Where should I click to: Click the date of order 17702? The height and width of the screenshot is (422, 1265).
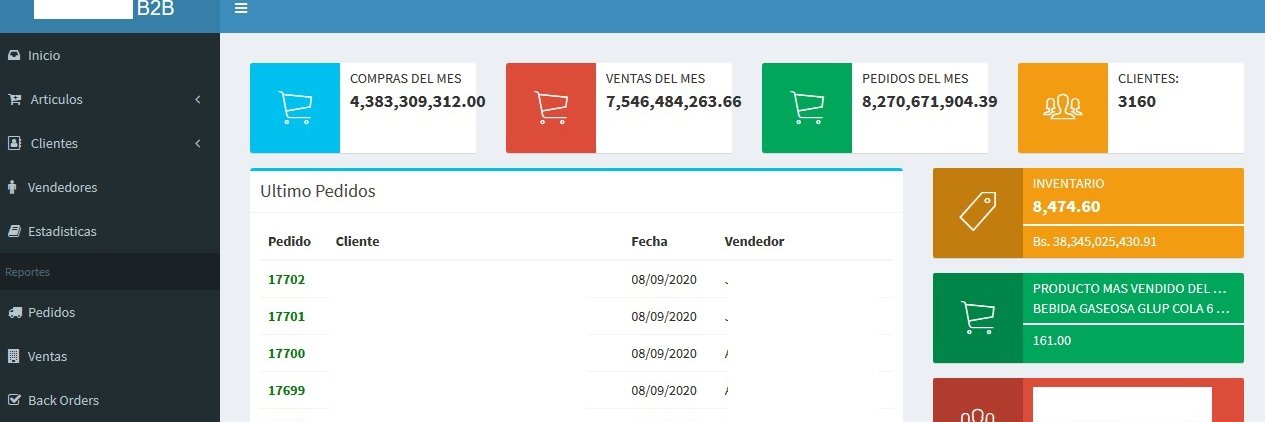coord(664,279)
